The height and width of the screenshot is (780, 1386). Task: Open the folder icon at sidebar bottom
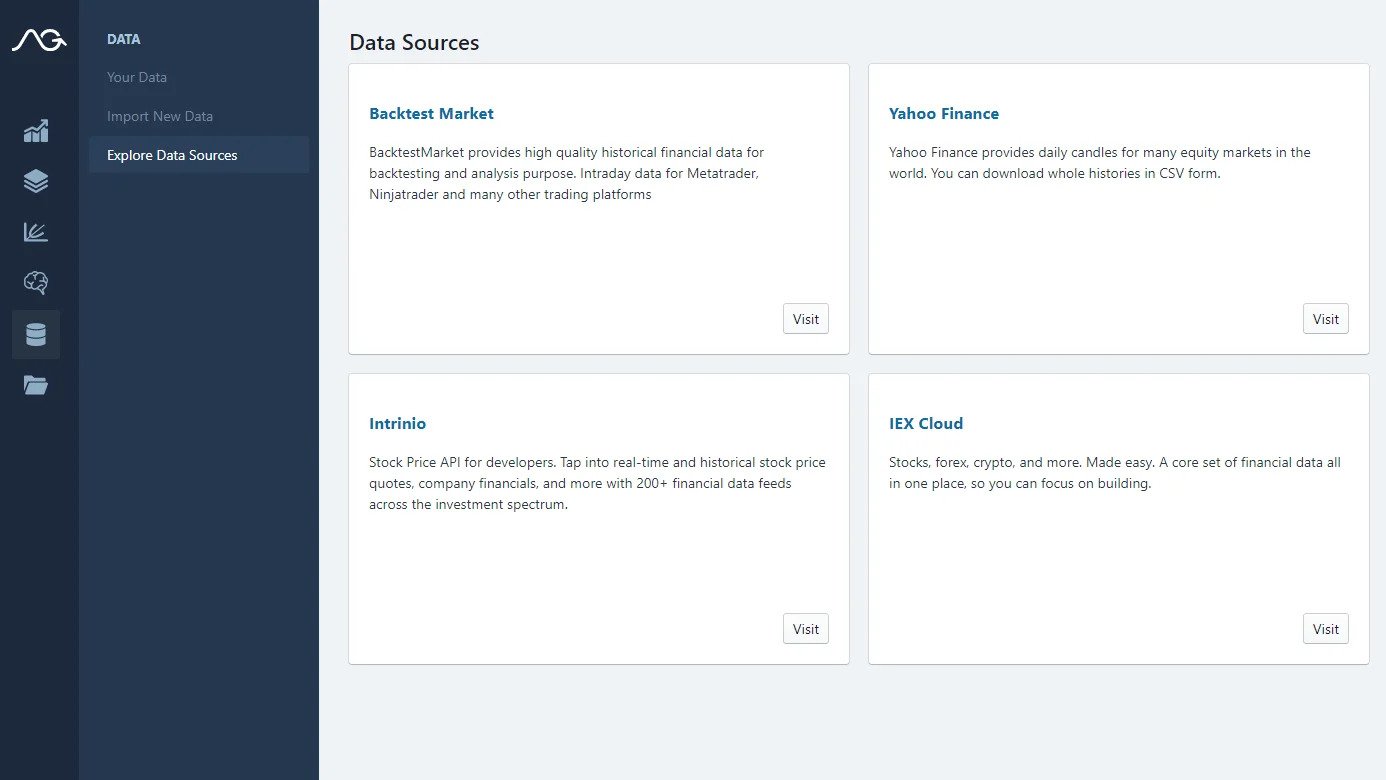tap(36, 385)
